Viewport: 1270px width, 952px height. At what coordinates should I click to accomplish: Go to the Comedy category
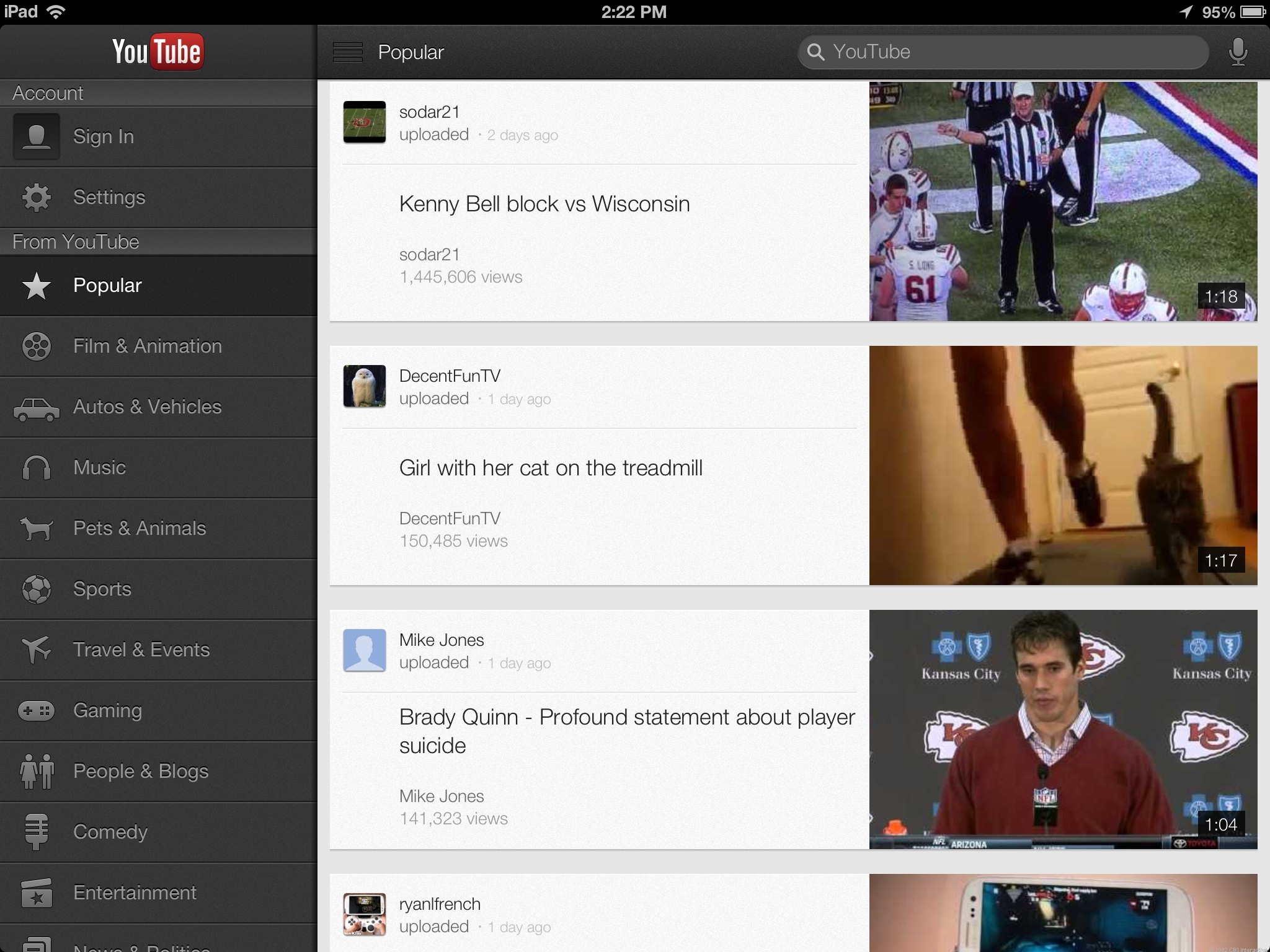(x=110, y=832)
